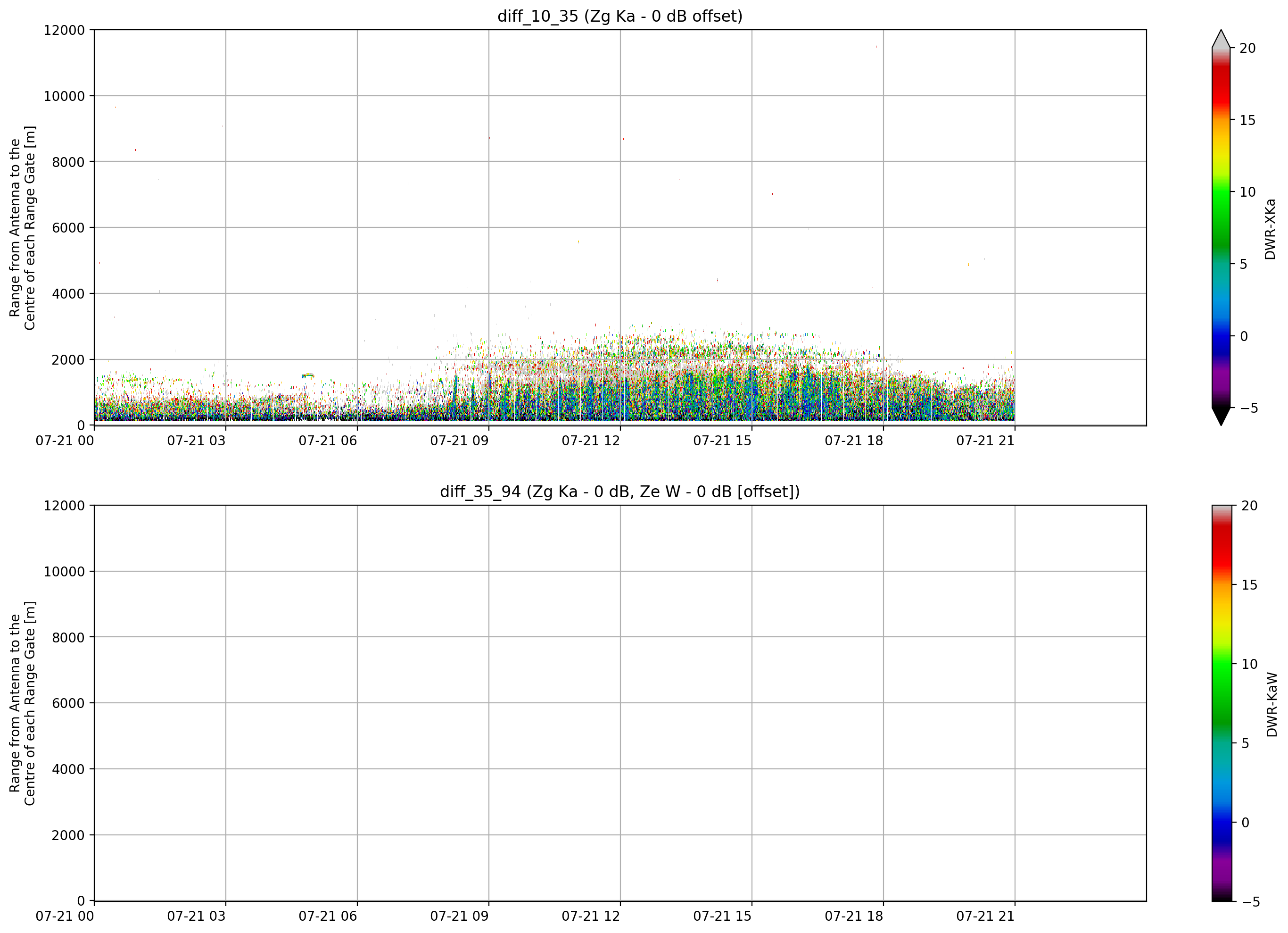Image resolution: width=1288 pixels, height=933 pixels.
Task: Click '07-21 09' time tick under diff_35_94 plot
Action: click(x=460, y=916)
